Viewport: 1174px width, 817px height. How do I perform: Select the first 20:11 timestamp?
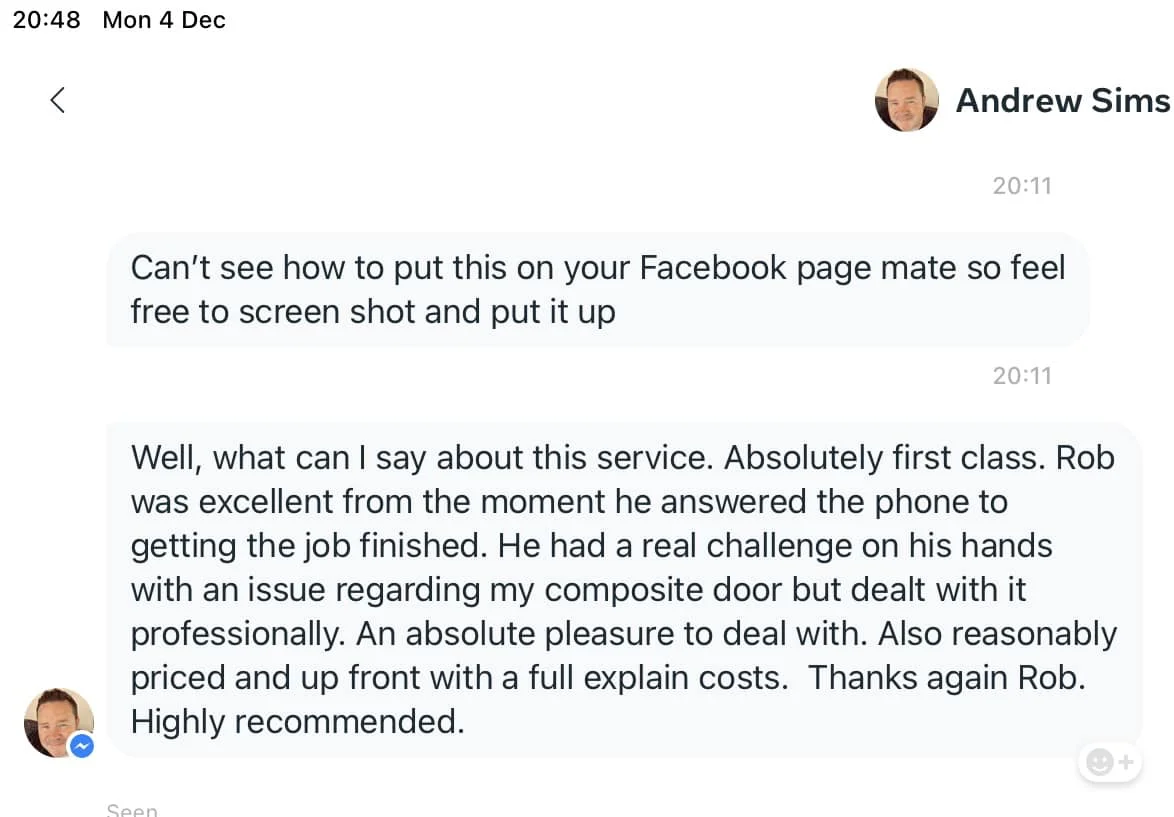coord(1022,185)
